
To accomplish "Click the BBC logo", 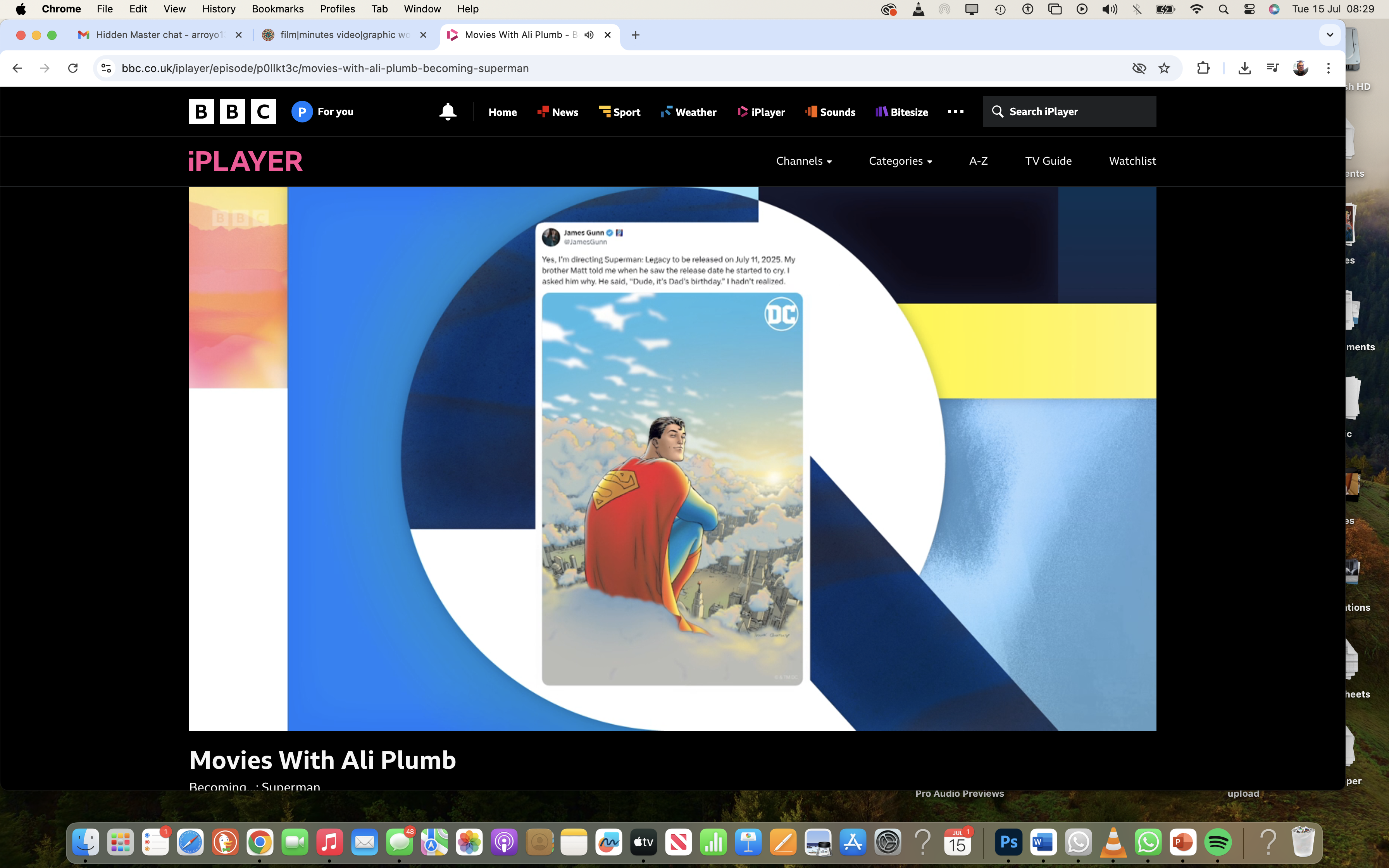I will pos(232,111).
